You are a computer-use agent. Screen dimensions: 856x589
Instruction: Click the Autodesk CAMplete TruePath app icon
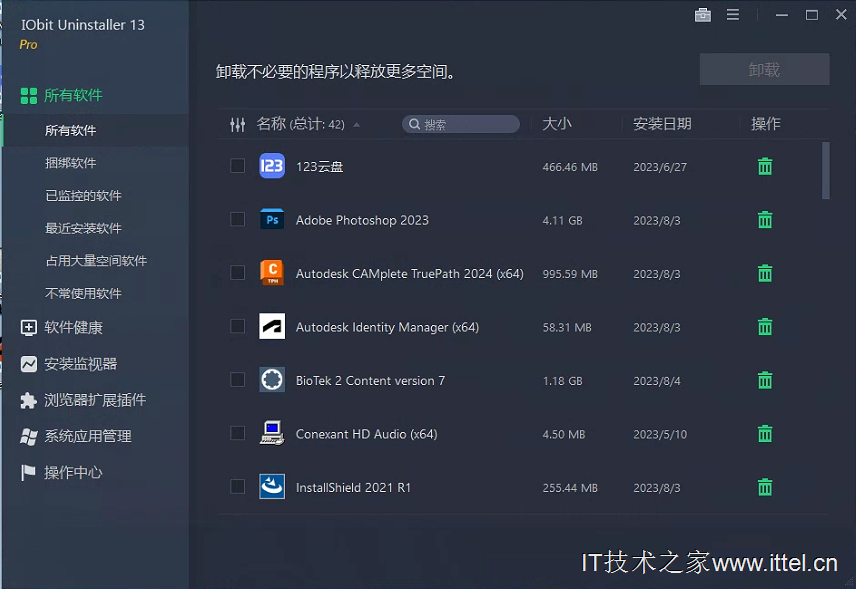pyautogui.click(x=272, y=273)
